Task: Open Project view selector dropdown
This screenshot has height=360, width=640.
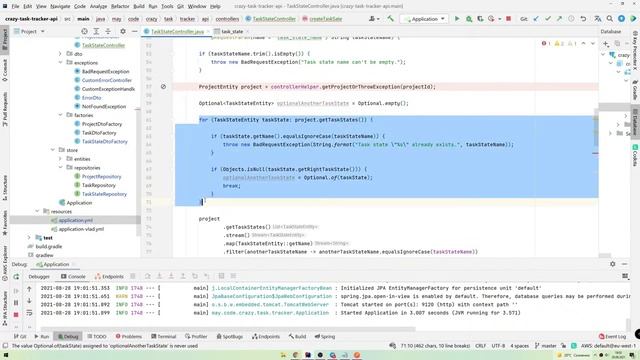Action: pos(29,31)
